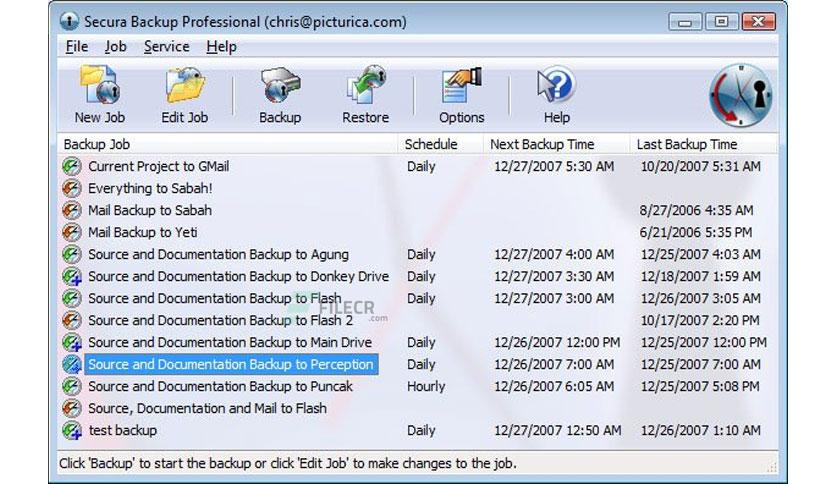This screenshot has width=836, height=484.
Task: Click status icon for Backup to Flash 2
Action: pyautogui.click(x=71, y=320)
